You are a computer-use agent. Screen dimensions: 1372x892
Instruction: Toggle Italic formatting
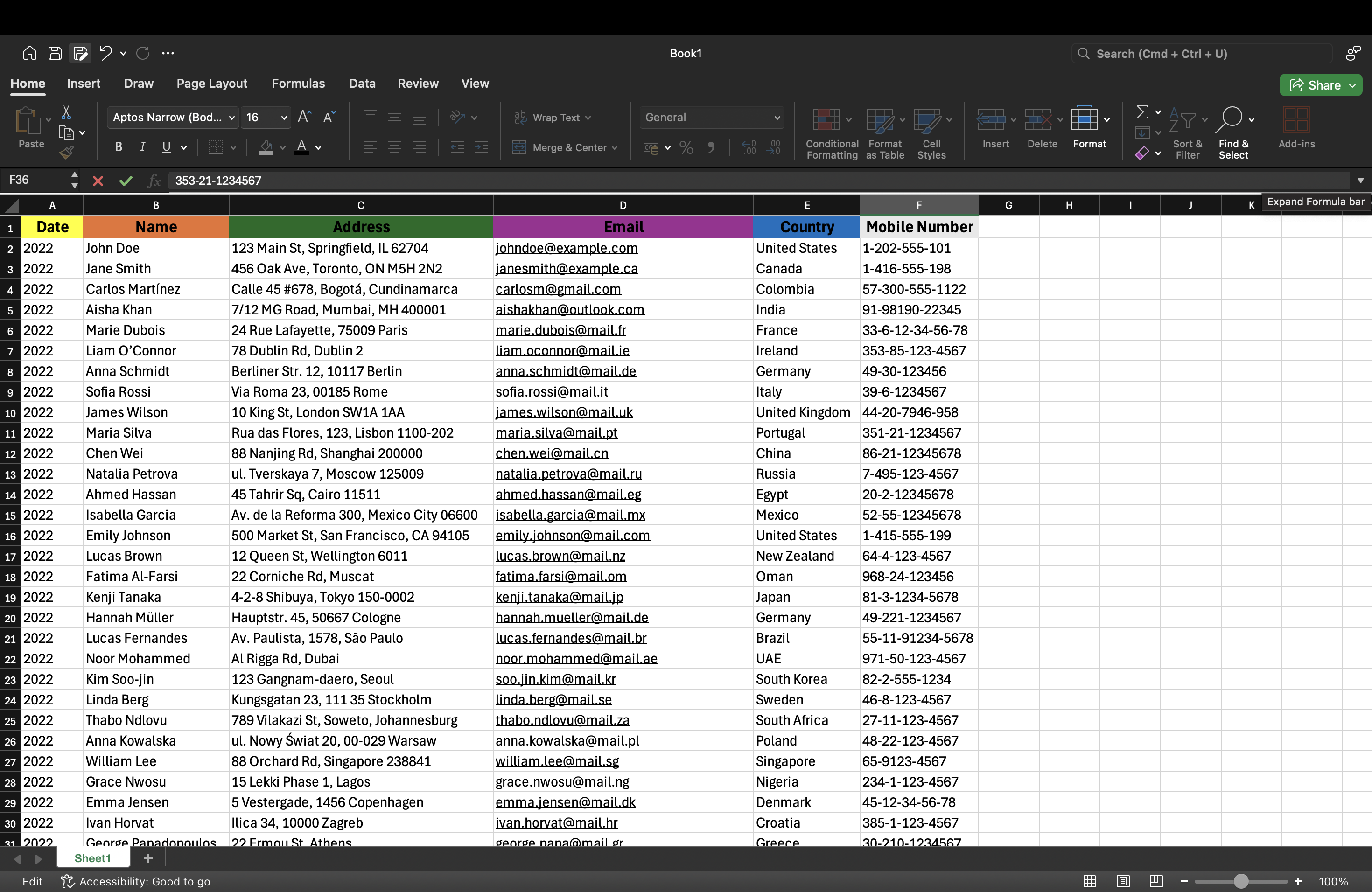tap(142, 147)
